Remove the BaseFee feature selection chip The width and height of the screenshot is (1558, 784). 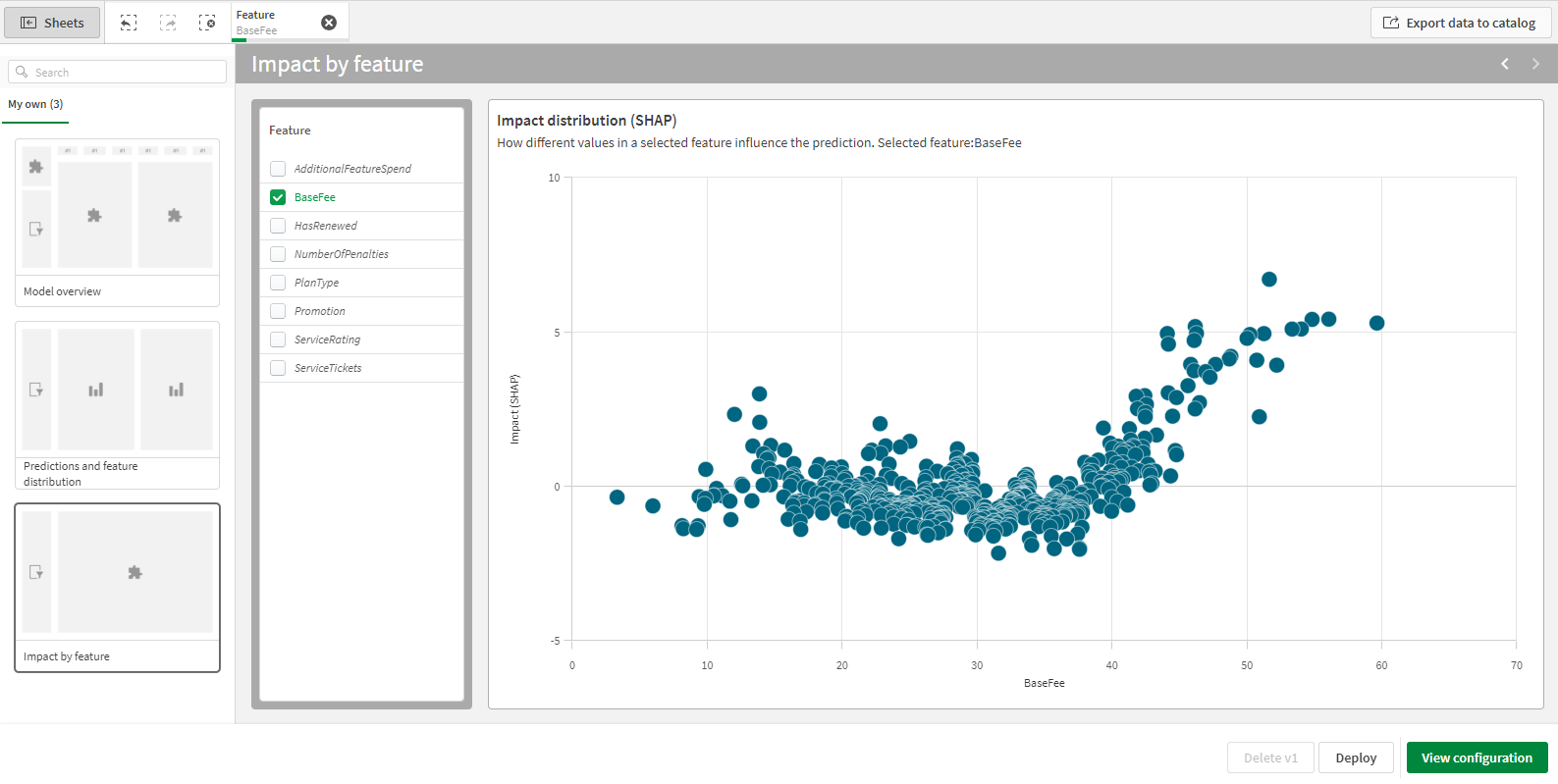(x=329, y=23)
